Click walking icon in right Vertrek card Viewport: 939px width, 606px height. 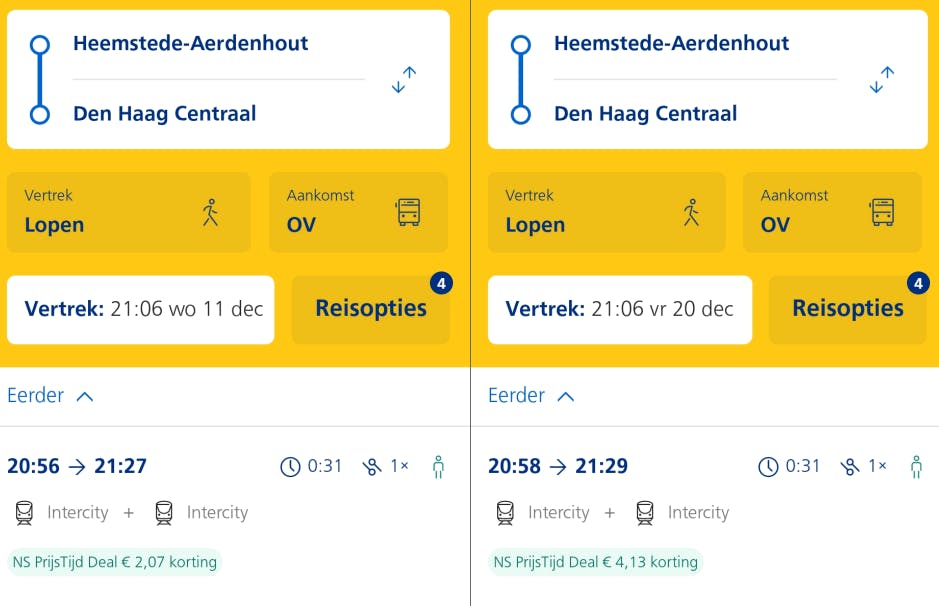[691, 212]
